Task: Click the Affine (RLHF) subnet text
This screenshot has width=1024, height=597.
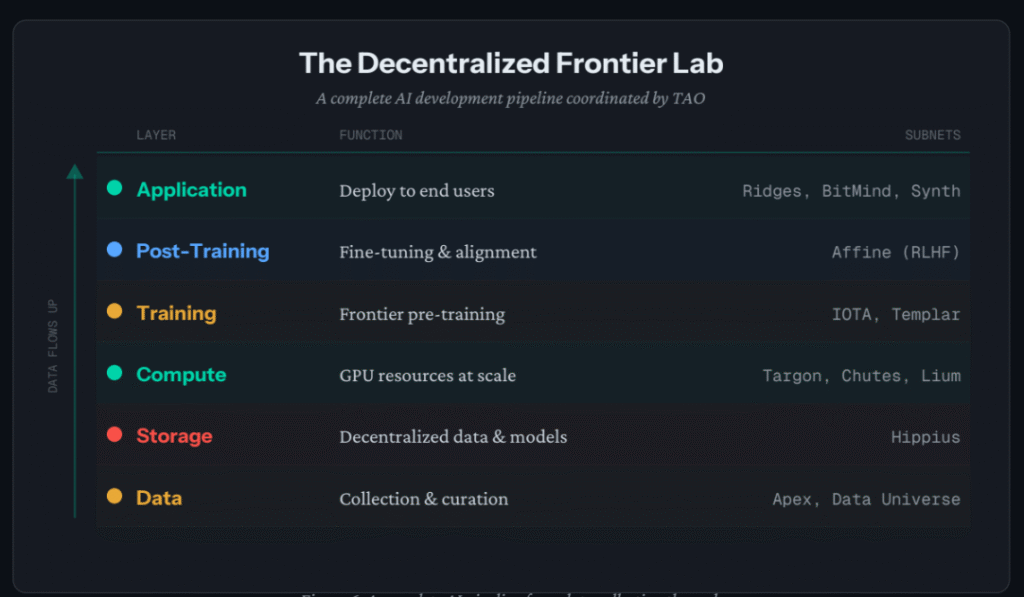Action: point(895,252)
